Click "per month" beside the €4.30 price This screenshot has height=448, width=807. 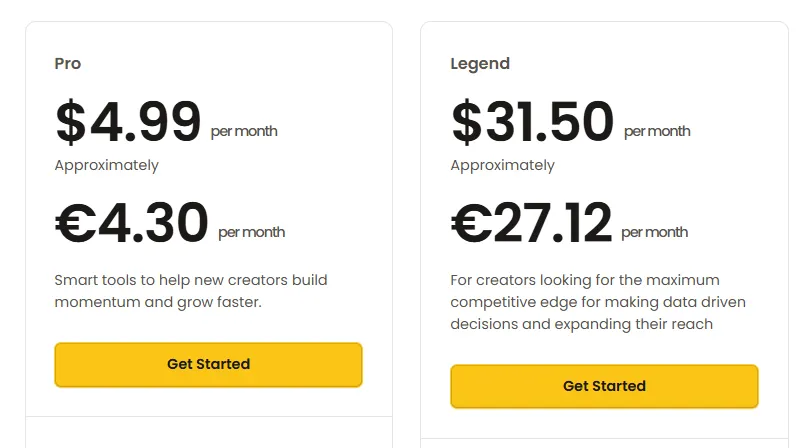pos(251,232)
